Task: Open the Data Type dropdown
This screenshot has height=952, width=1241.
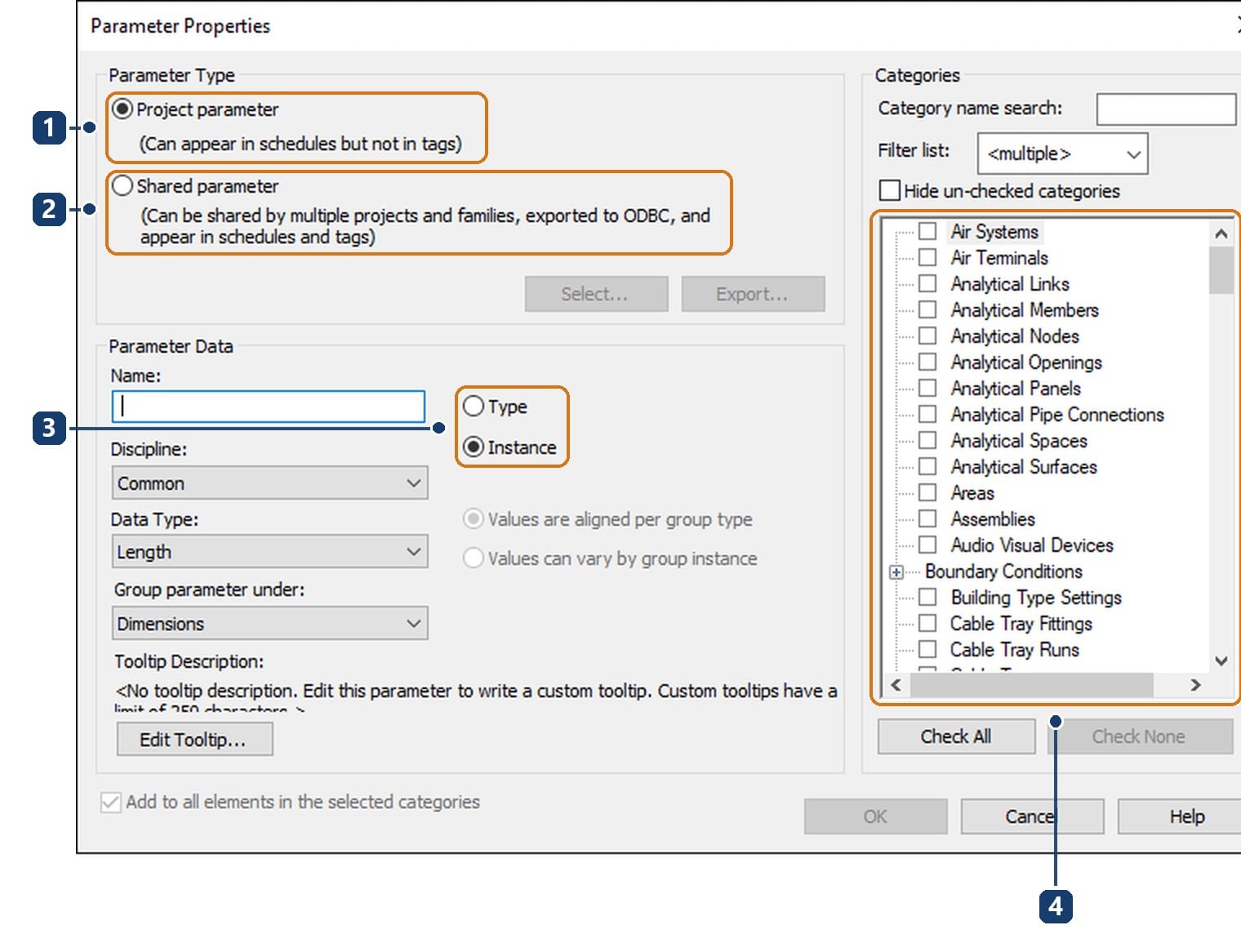Action: point(269,551)
